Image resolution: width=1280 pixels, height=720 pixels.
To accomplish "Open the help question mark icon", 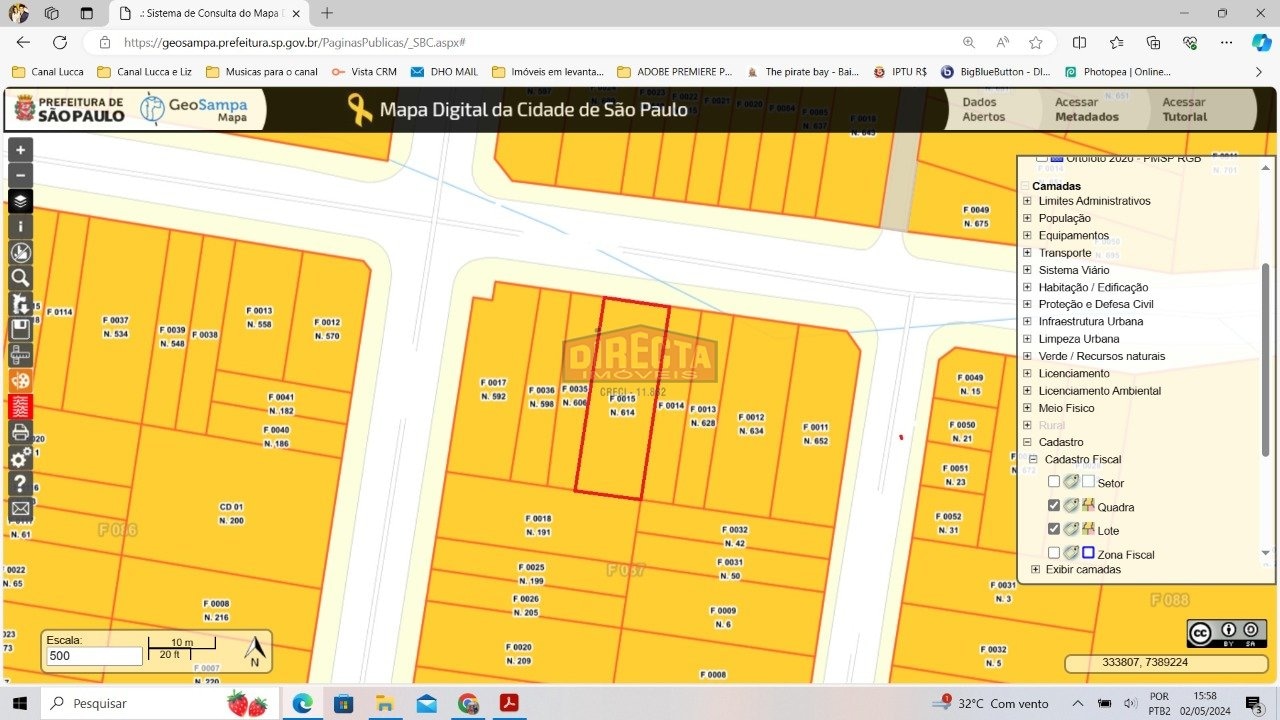I will point(20,484).
